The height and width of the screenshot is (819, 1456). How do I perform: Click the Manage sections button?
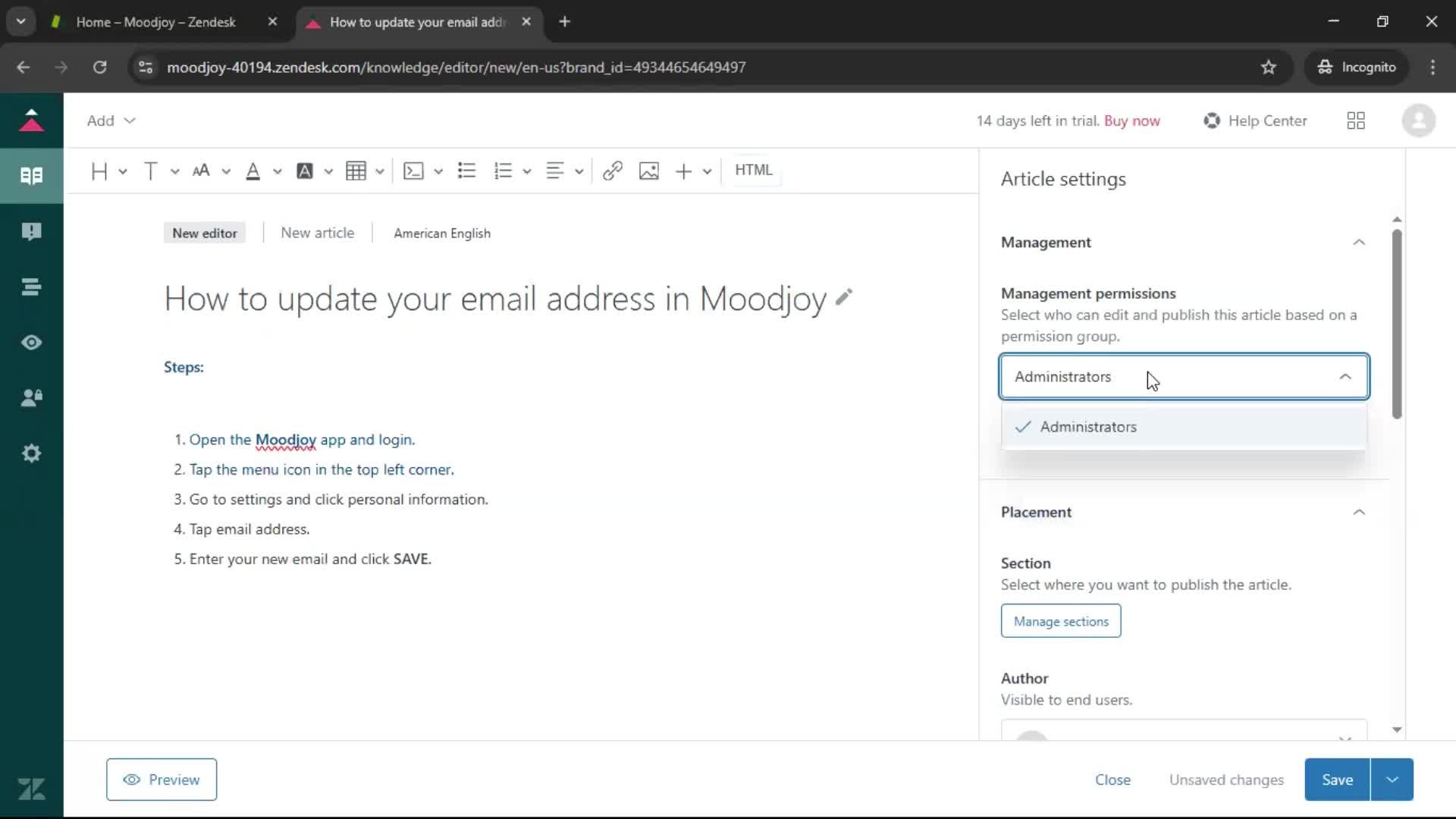click(x=1061, y=621)
